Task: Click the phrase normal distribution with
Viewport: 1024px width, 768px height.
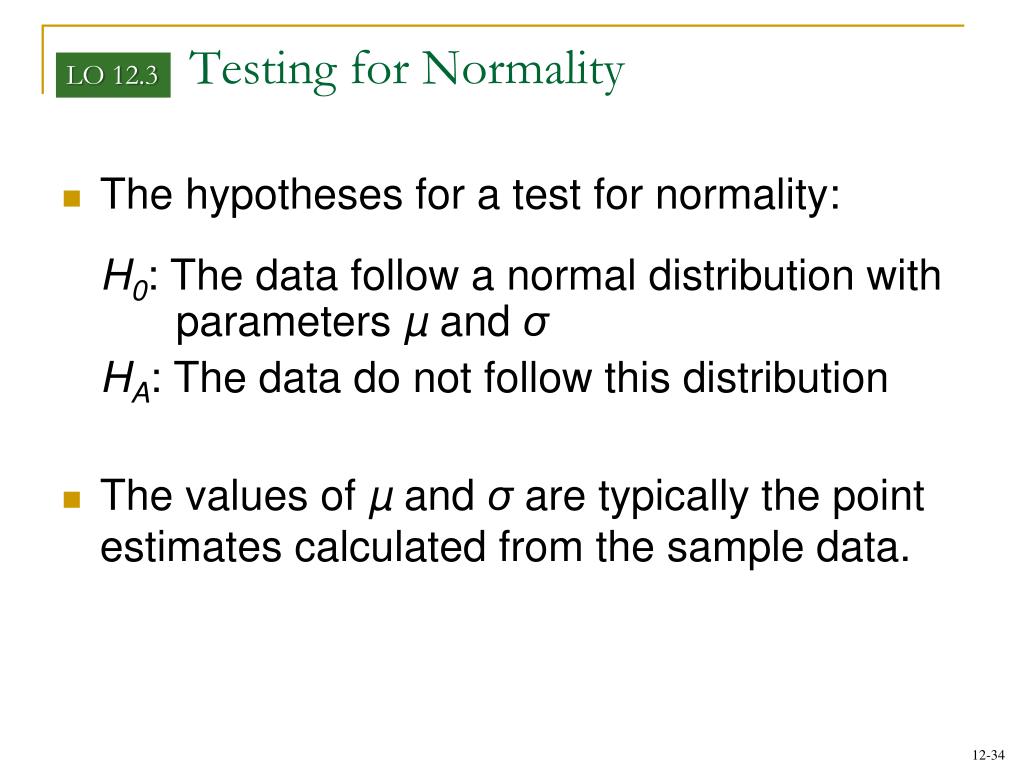Action: tap(724, 275)
